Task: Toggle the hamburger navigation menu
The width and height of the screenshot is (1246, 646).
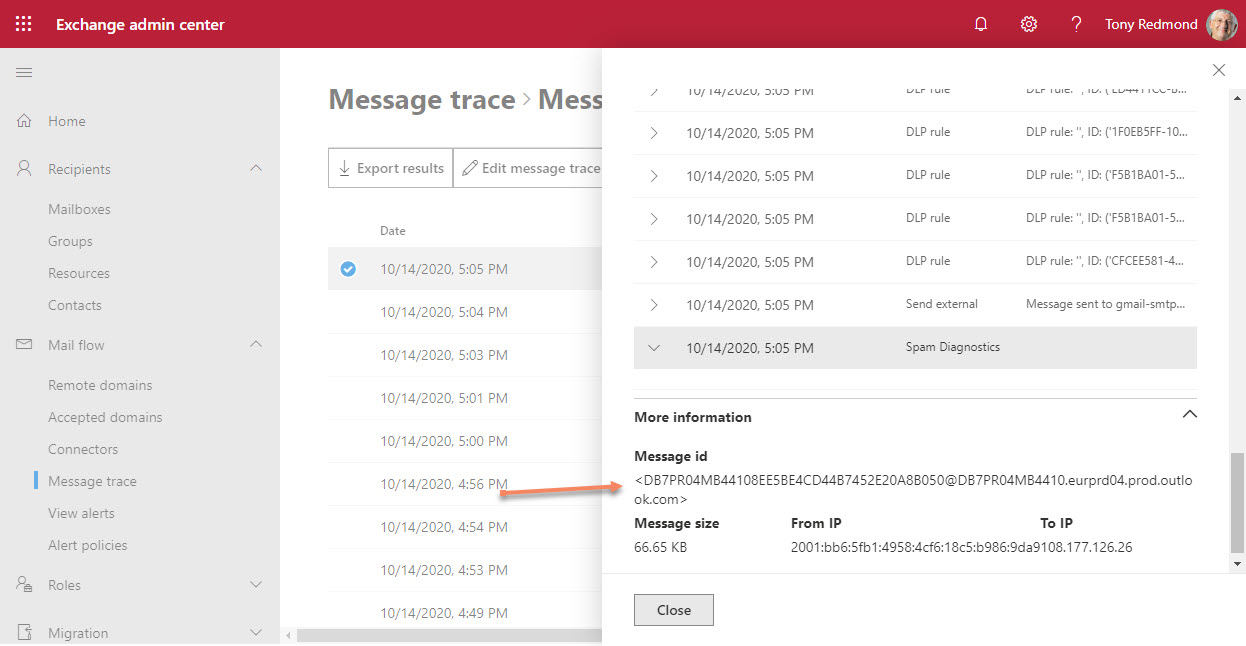Action: [24, 72]
